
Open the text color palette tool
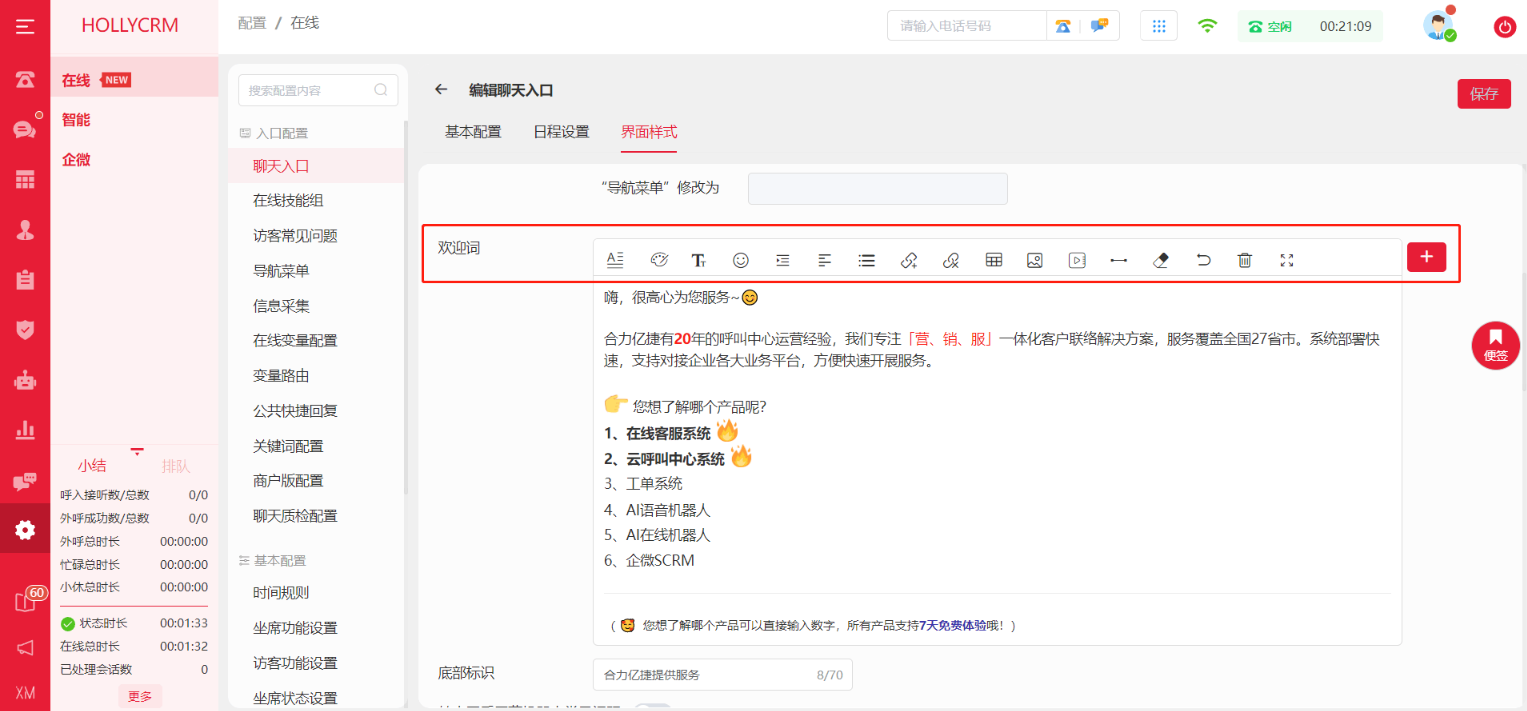coord(658,260)
